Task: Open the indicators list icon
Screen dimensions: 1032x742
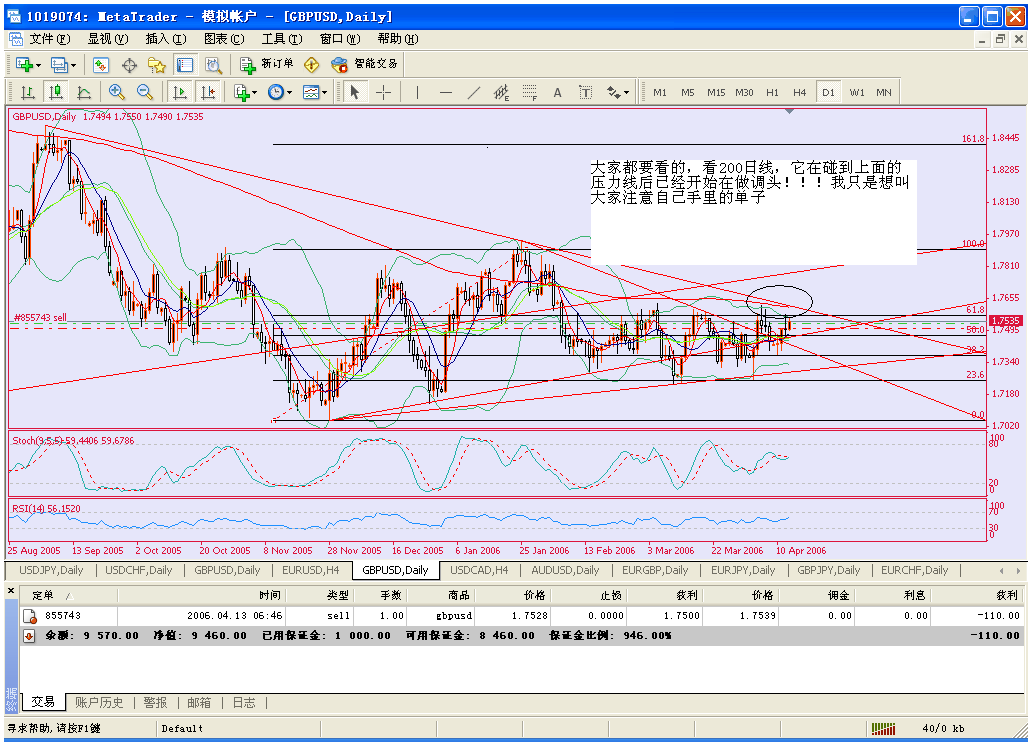Action: tap(242, 92)
